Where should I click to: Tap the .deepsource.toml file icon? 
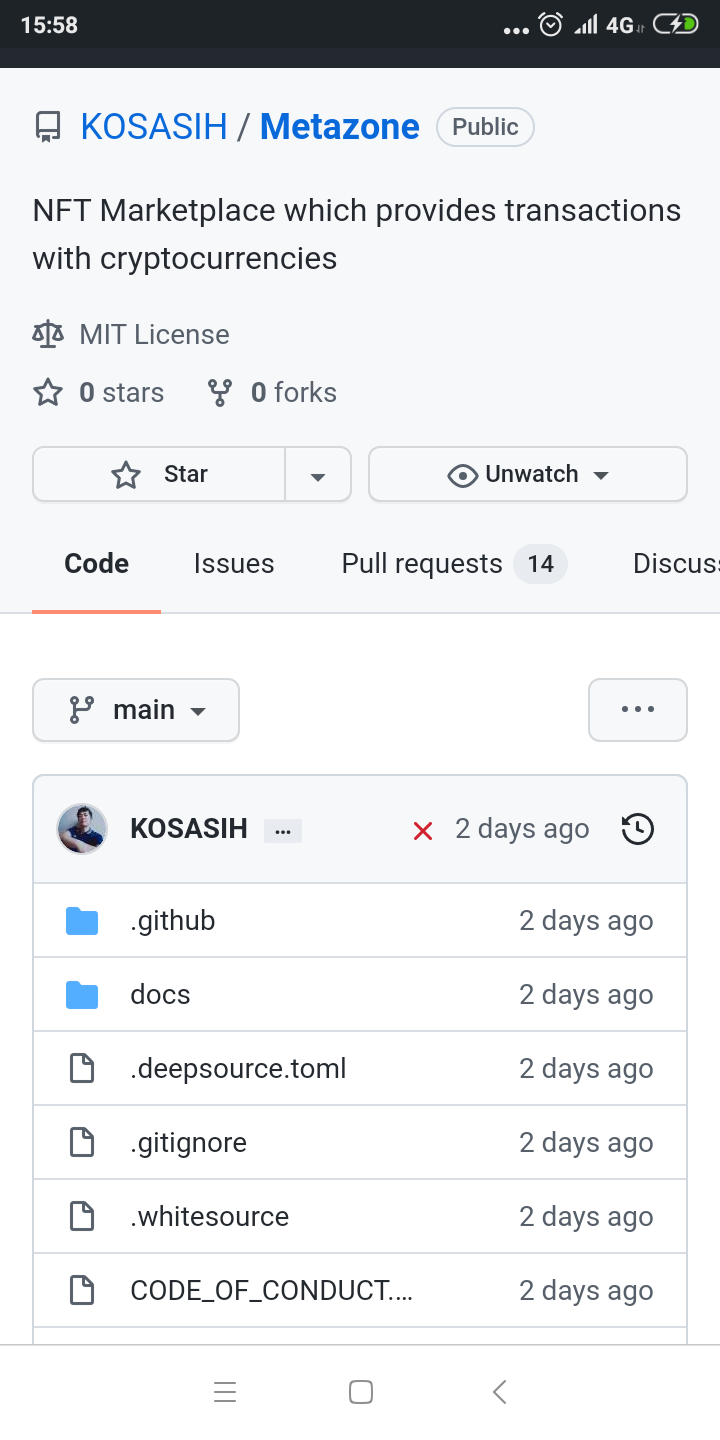tap(82, 1069)
